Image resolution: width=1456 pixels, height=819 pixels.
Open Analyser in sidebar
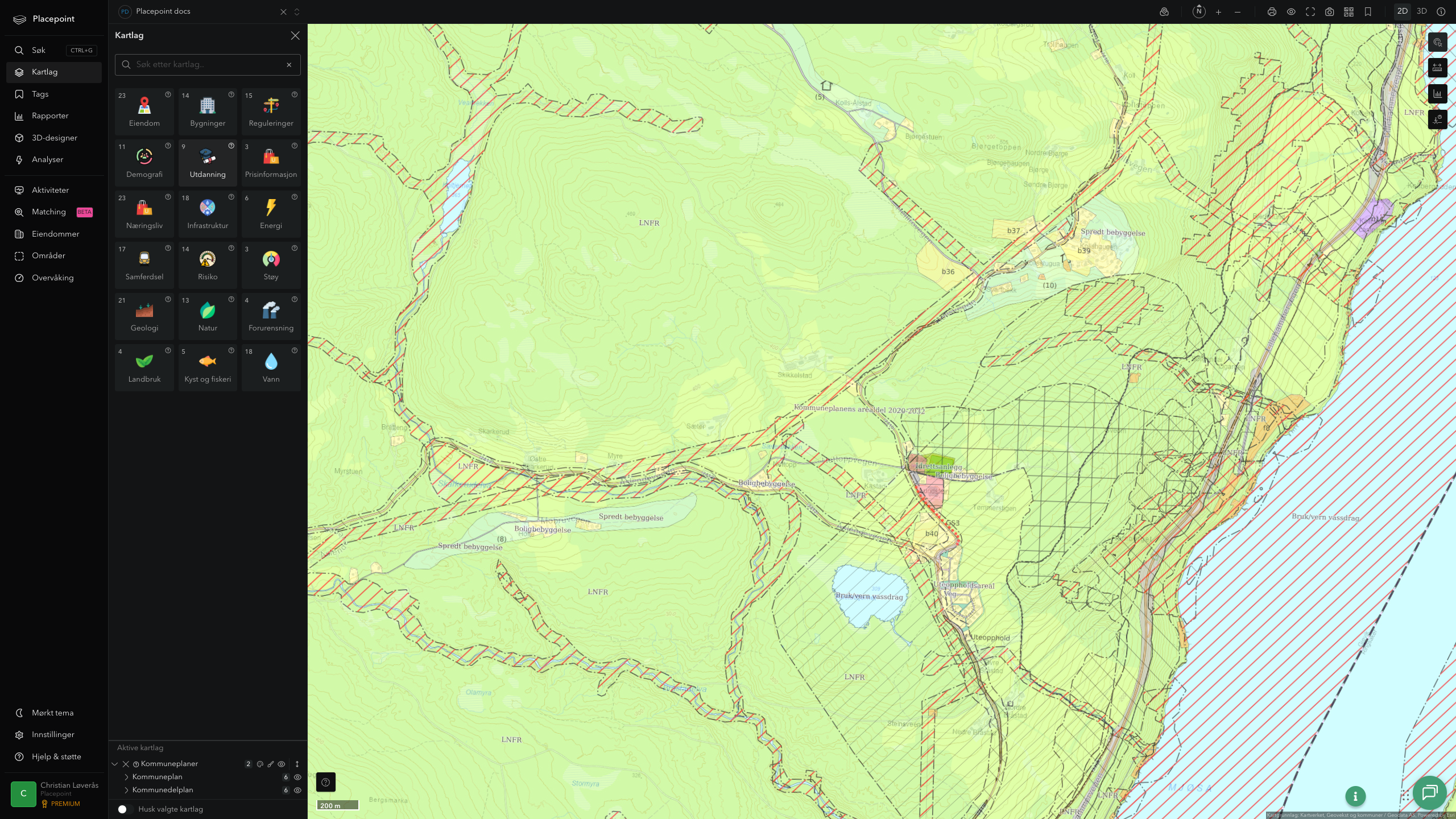pyautogui.click(x=54, y=160)
